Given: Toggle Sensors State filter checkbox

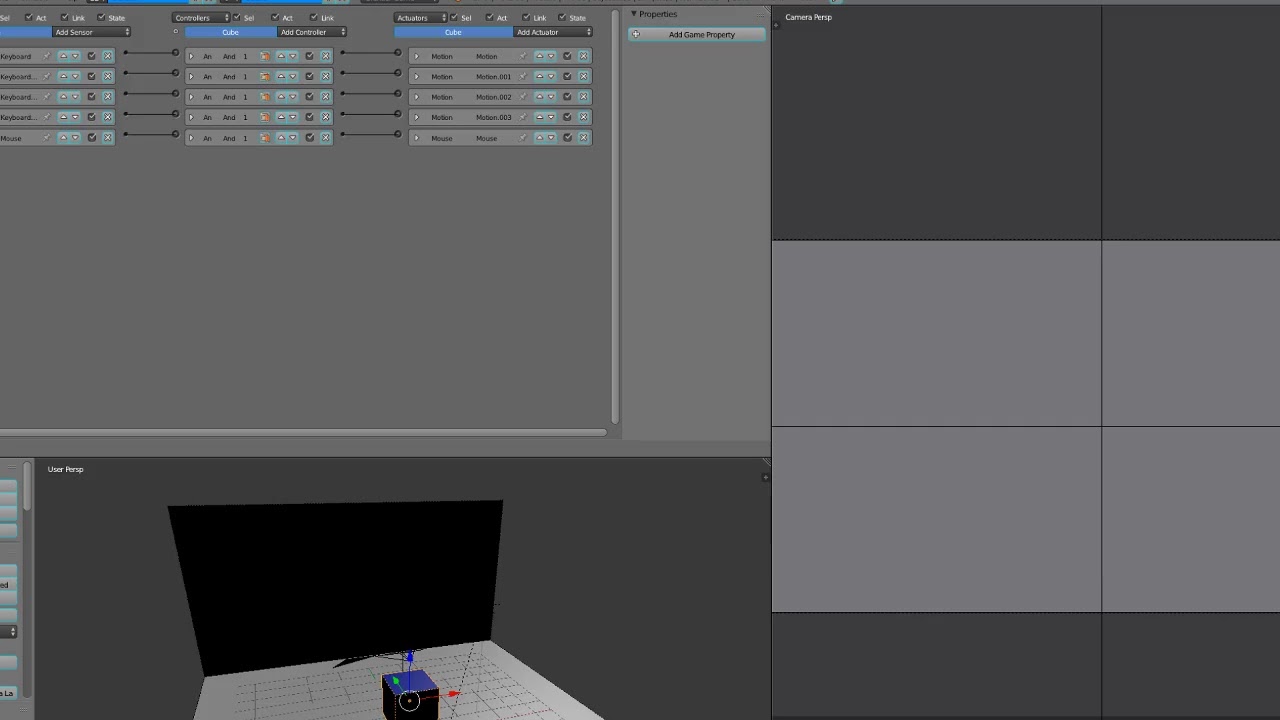Looking at the screenshot, I should [x=102, y=17].
